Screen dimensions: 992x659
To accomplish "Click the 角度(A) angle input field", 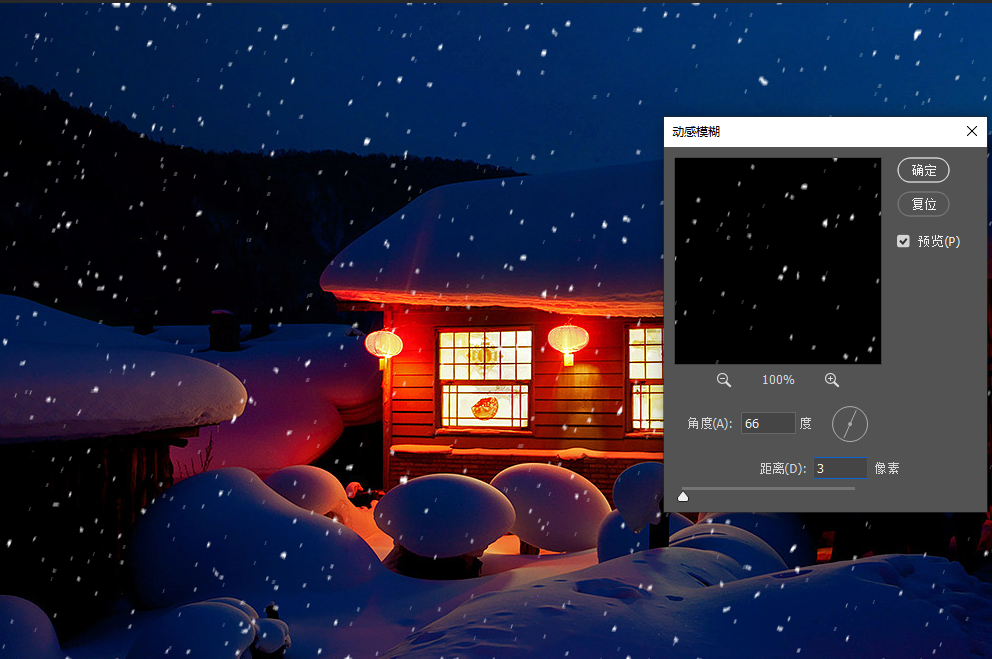I will click(768, 423).
